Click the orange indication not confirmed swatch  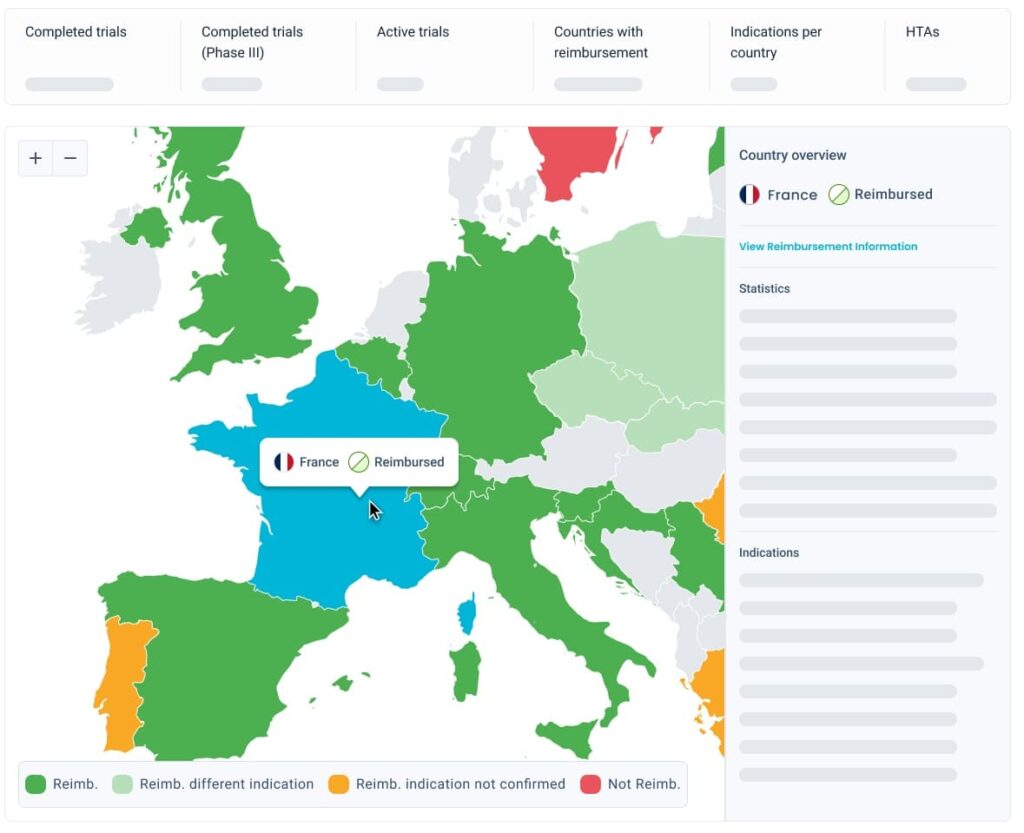point(338,784)
